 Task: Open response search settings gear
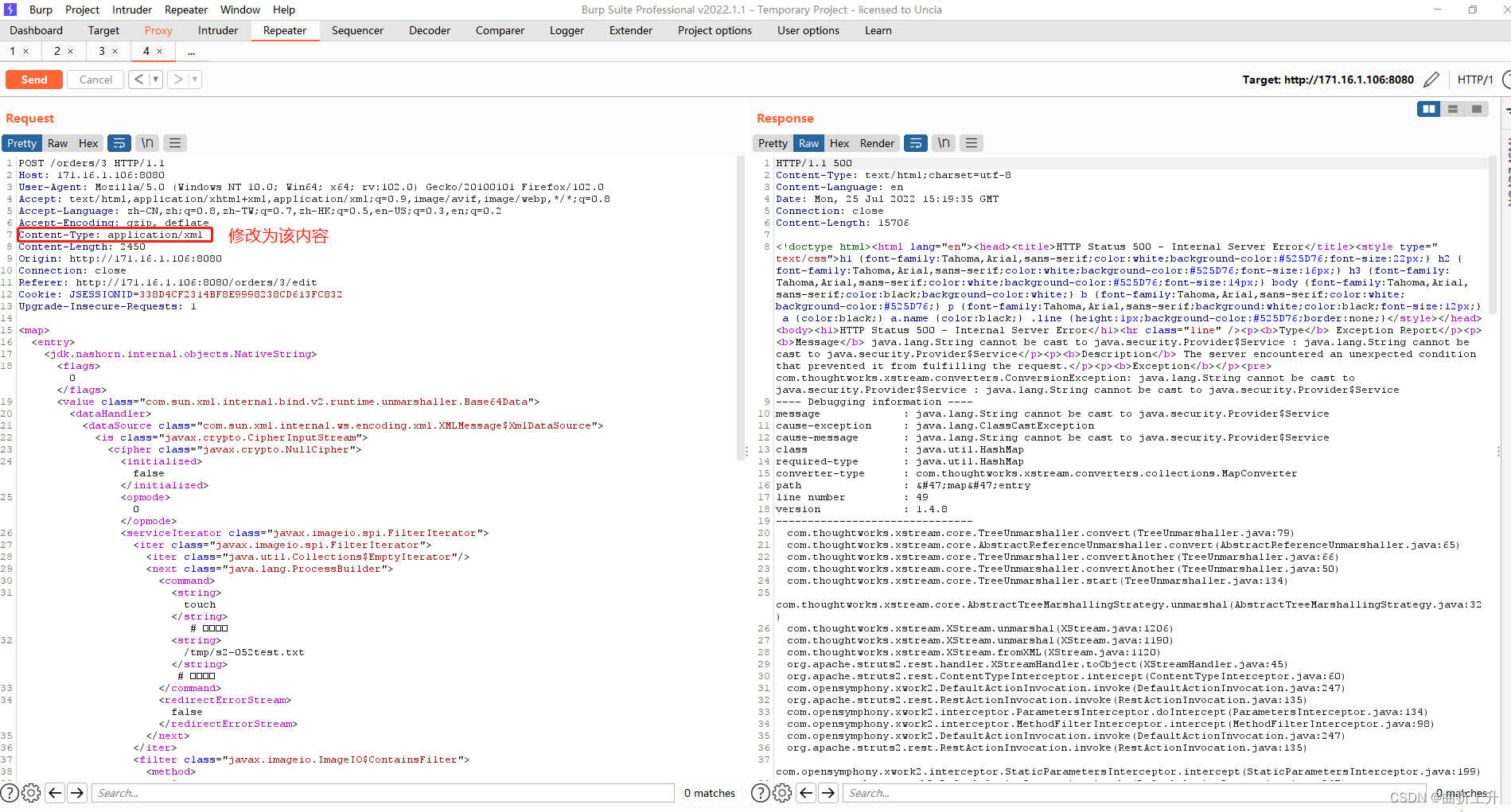[782, 793]
